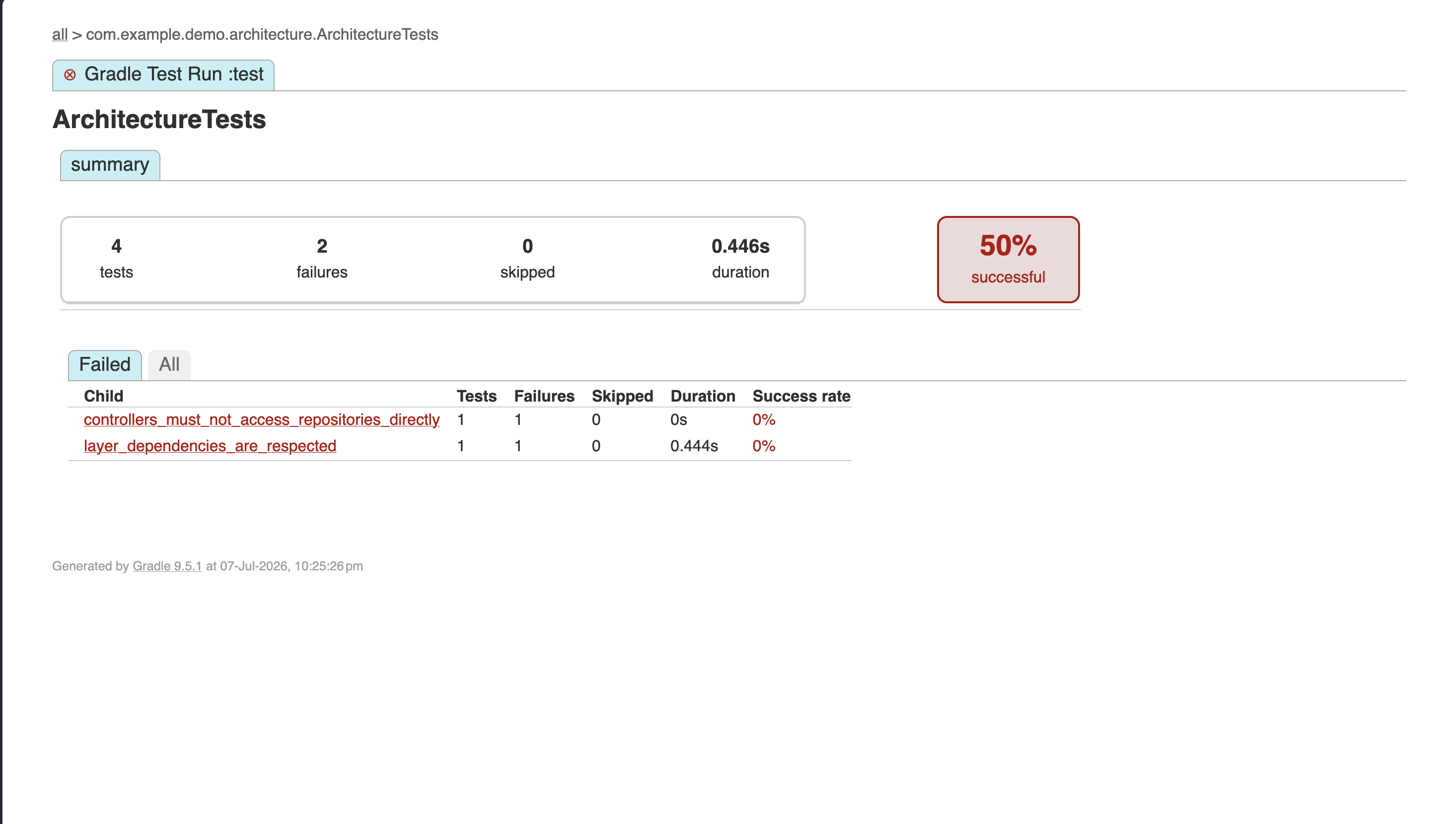Click the '2 failures' counter
Image resolution: width=1456 pixels, height=824 pixels.
322,259
